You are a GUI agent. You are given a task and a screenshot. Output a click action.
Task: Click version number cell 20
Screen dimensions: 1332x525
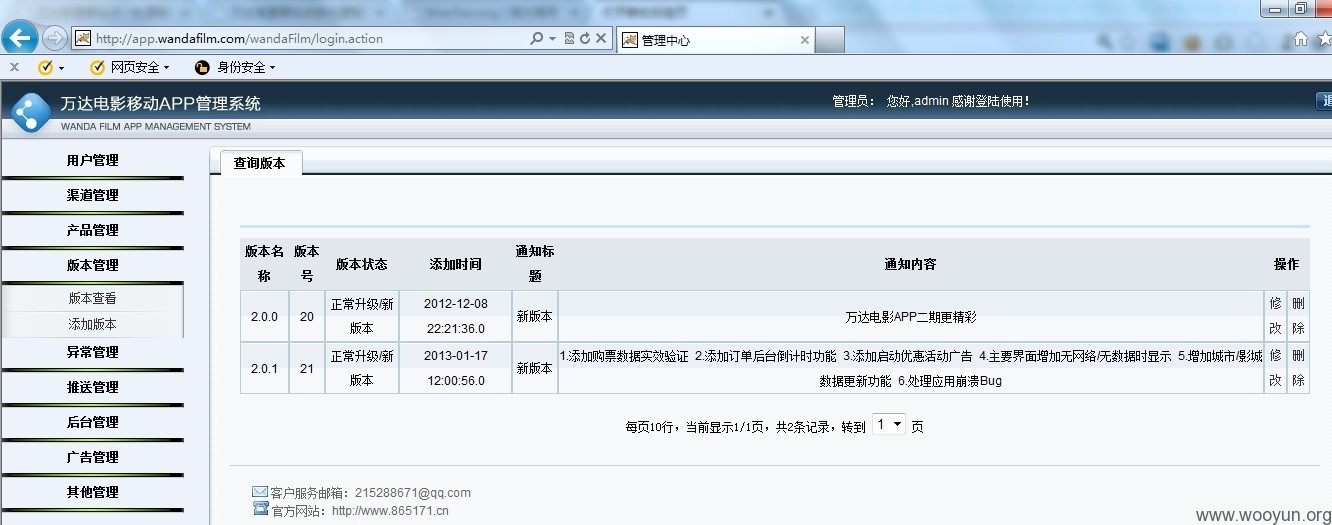tap(307, 316)
